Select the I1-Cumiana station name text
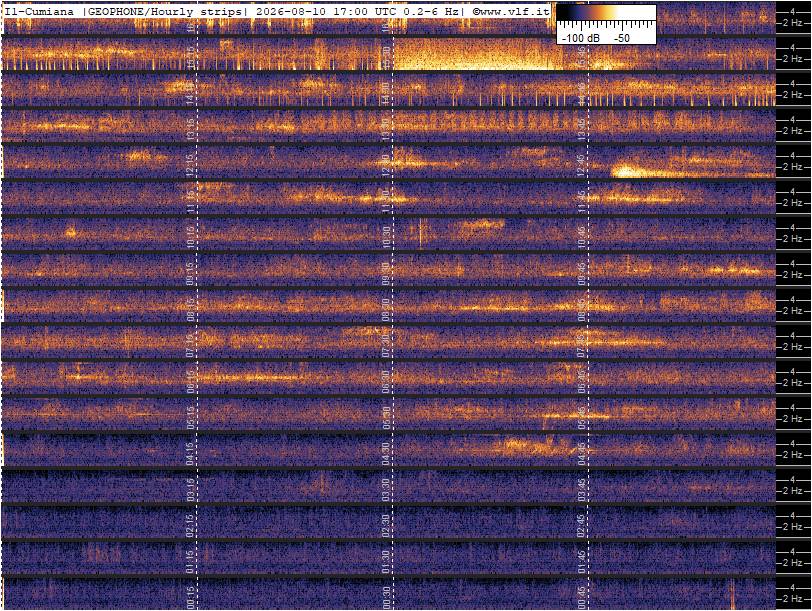Viewport: 812px width, 611px height. tap(38, 11)
